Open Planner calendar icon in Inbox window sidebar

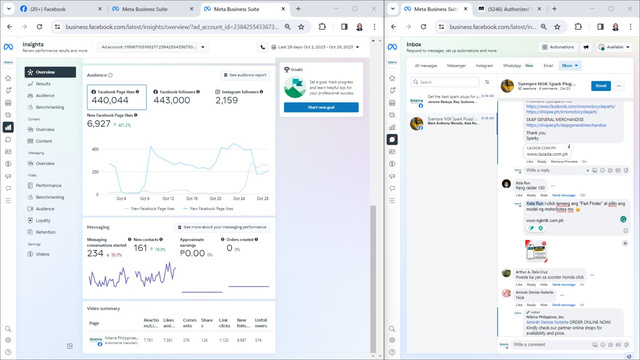392,103
